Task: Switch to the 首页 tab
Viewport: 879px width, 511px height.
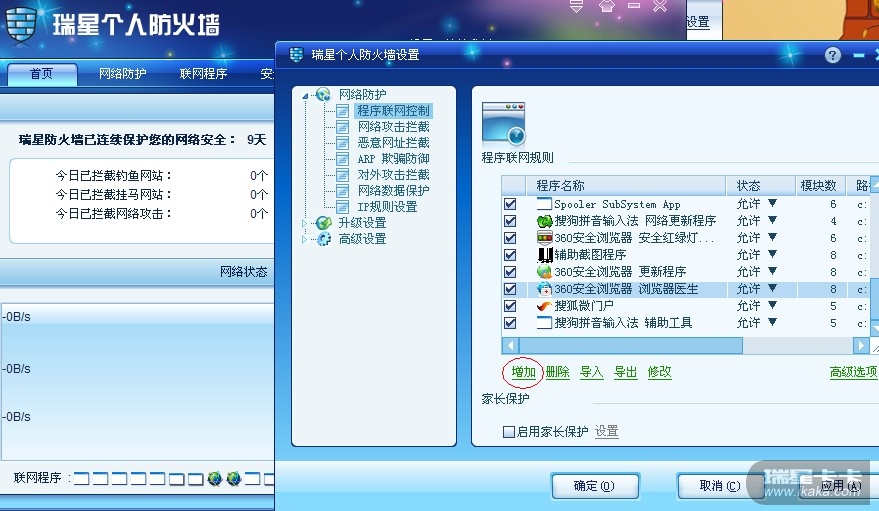Action: (x=41, y=74)
